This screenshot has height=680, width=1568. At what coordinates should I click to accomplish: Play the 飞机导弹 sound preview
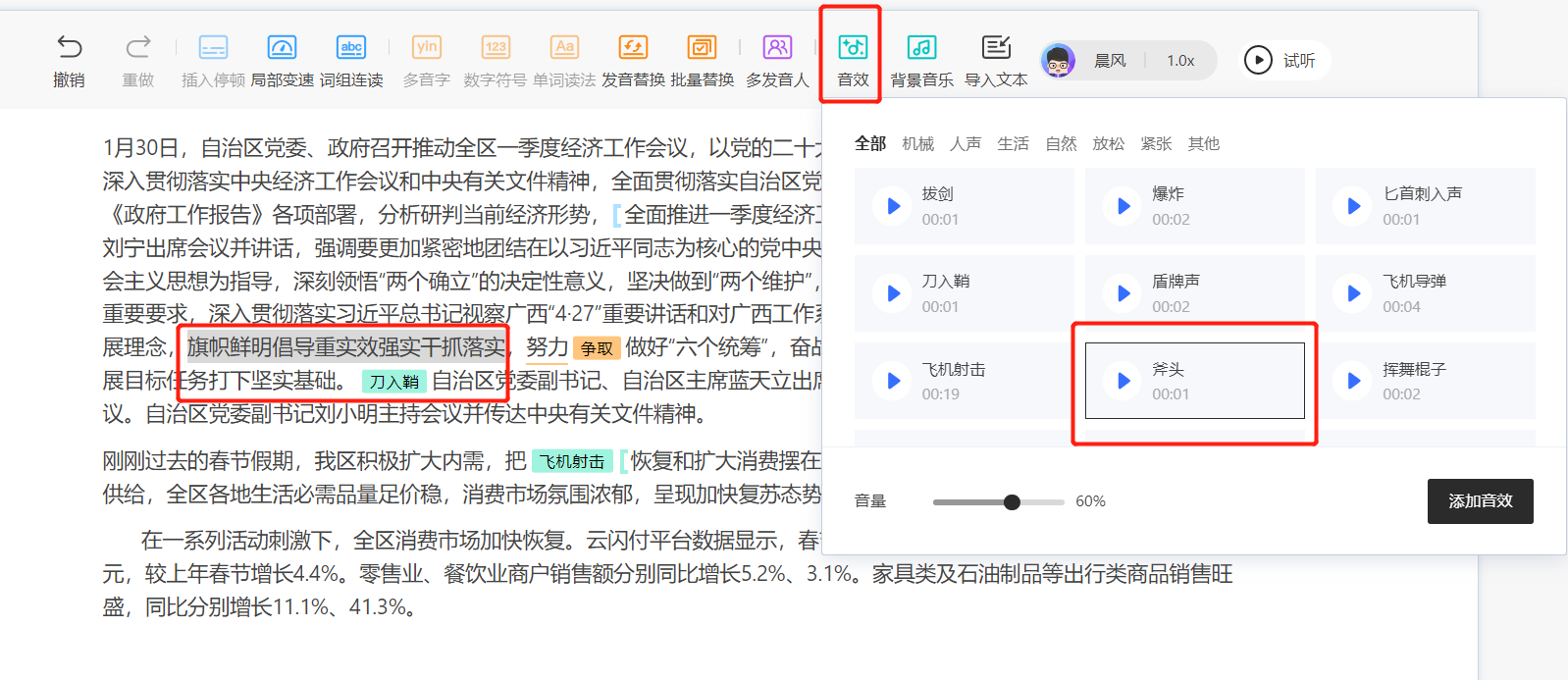coord(1354,293)
